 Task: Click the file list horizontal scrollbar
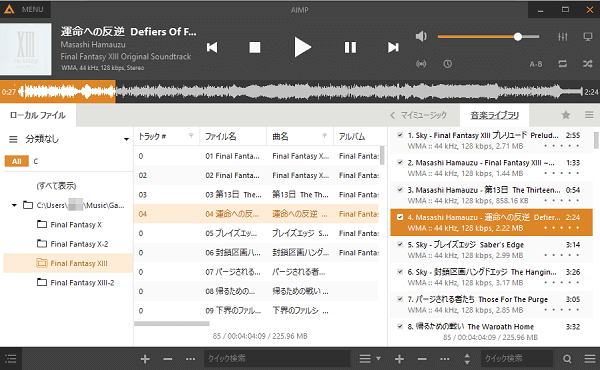pos(172,324)
